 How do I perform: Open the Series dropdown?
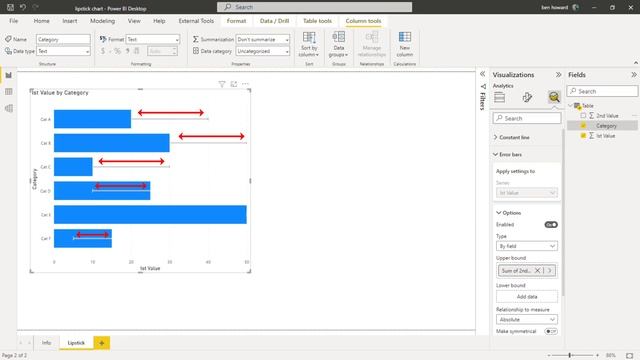pos(527,193)
